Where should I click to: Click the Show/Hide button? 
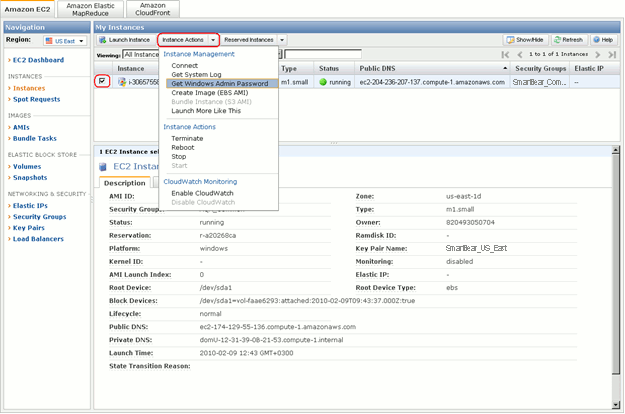pyautogui.click(x=525, y=40)
